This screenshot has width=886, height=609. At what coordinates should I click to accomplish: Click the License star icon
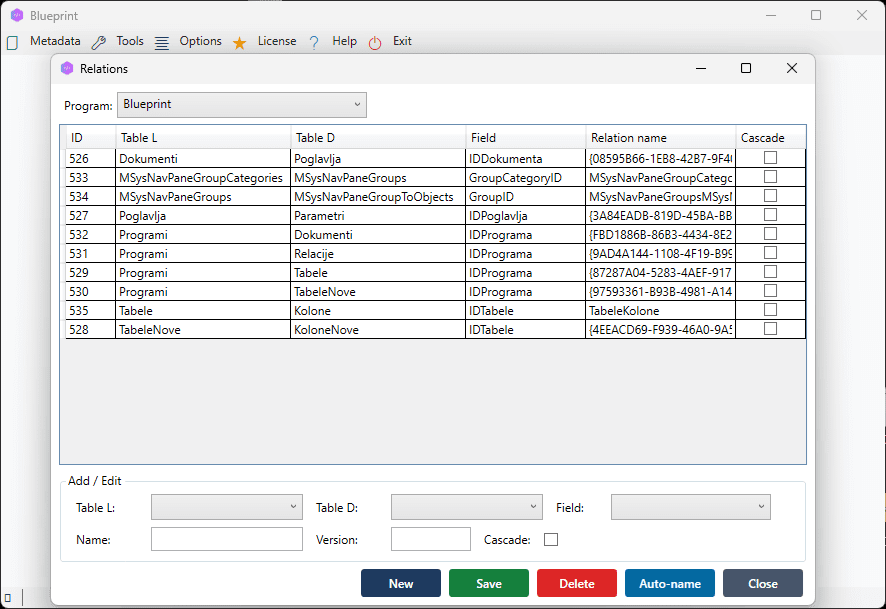(x=238, y=41)
